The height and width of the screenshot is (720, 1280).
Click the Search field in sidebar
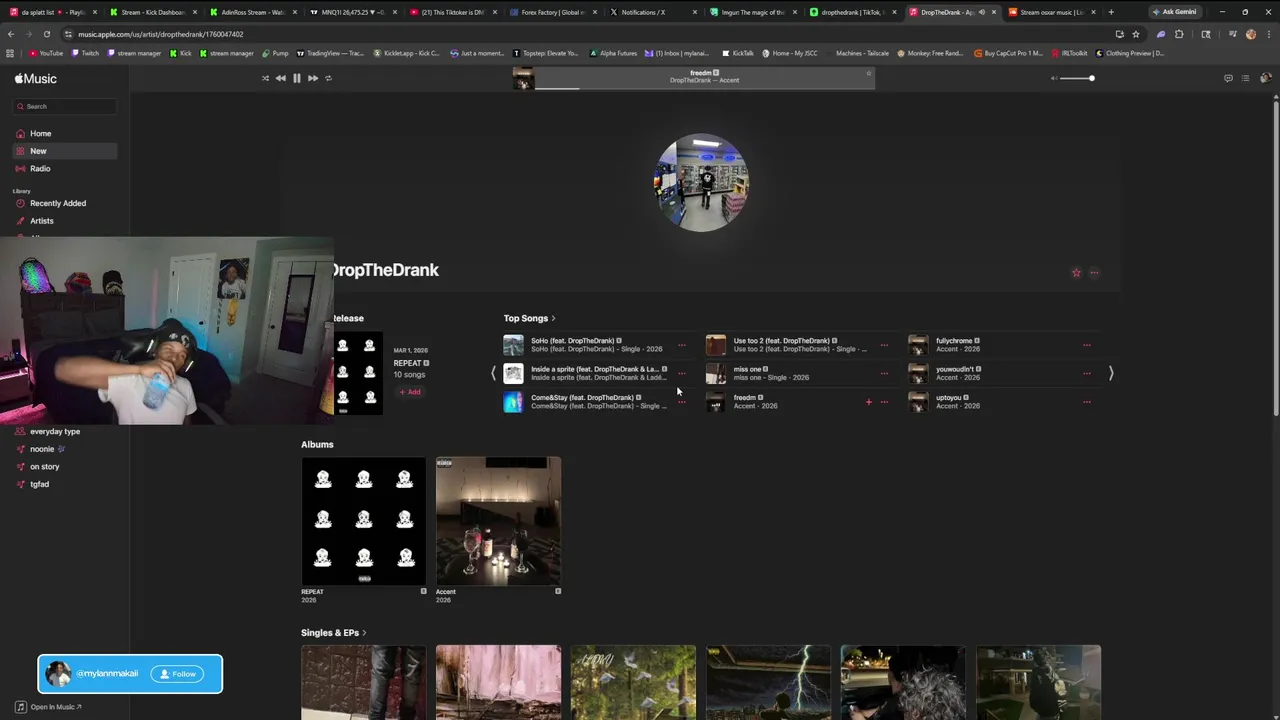pos(65,106)
